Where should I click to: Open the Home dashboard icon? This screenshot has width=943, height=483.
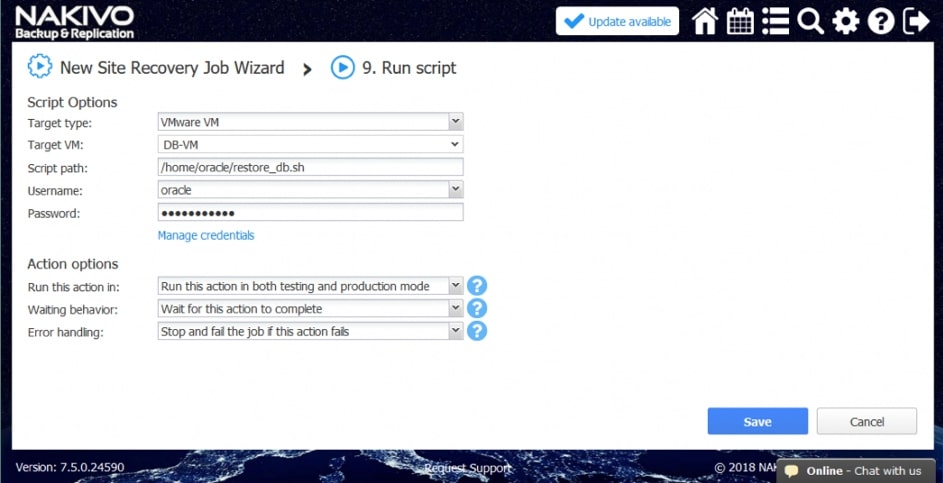click(705, 21)
